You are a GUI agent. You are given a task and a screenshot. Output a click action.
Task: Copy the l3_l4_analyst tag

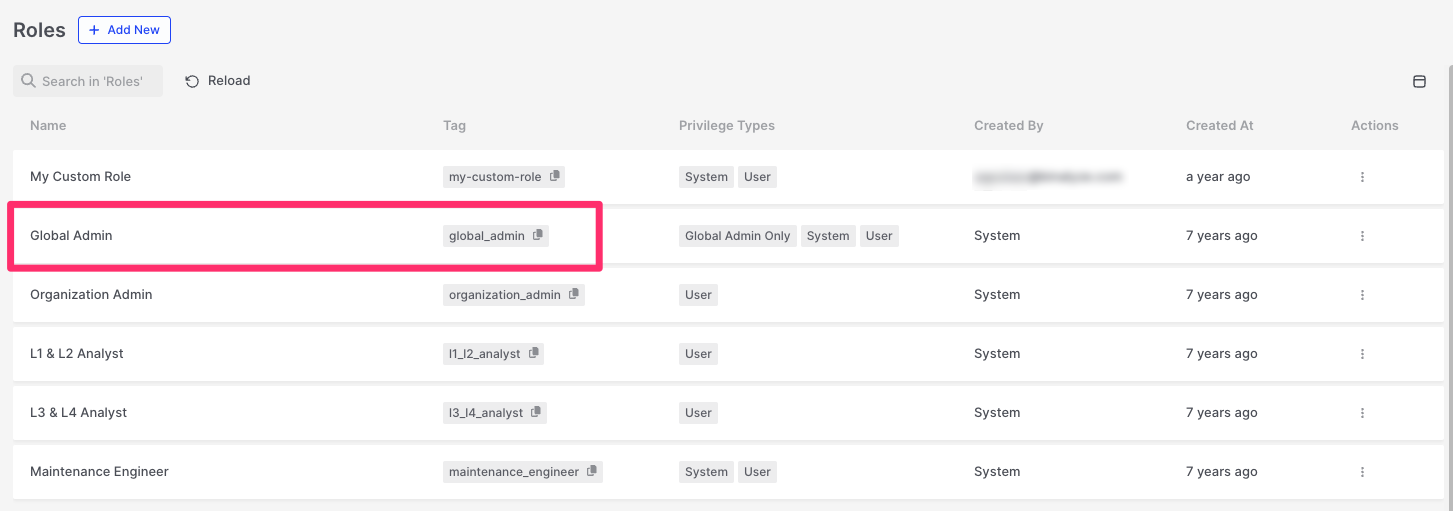click(537, 413)
